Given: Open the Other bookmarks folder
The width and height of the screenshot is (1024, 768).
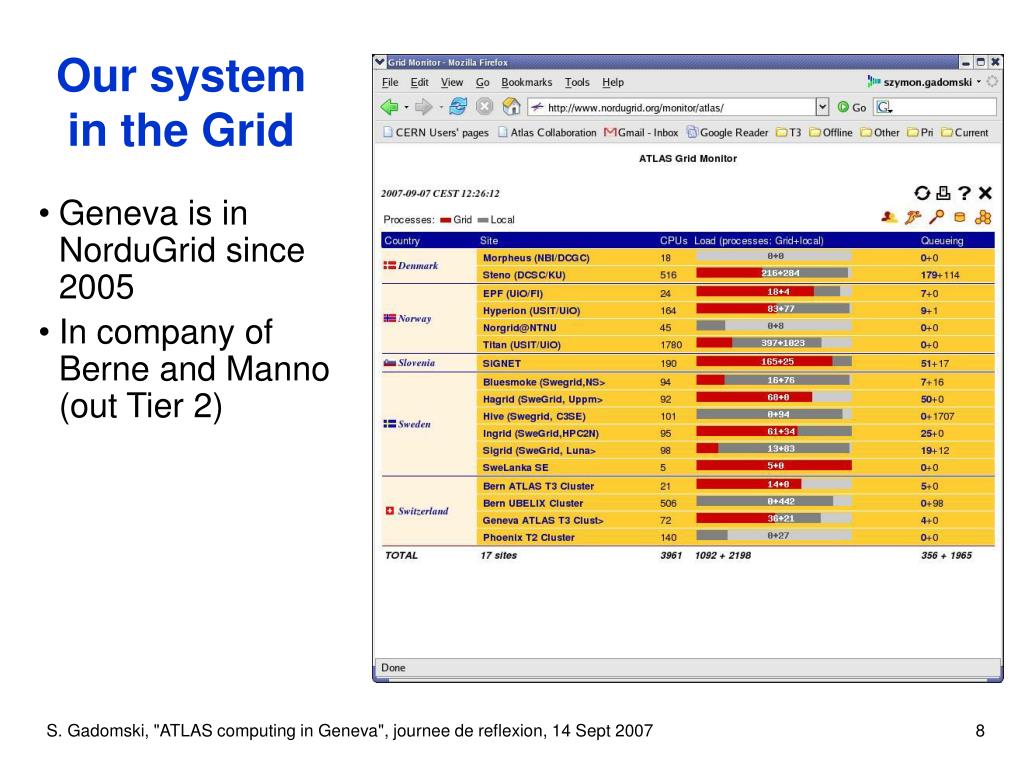Looking at the screenshot, I should pyautogui.click(x=880, y=133).
